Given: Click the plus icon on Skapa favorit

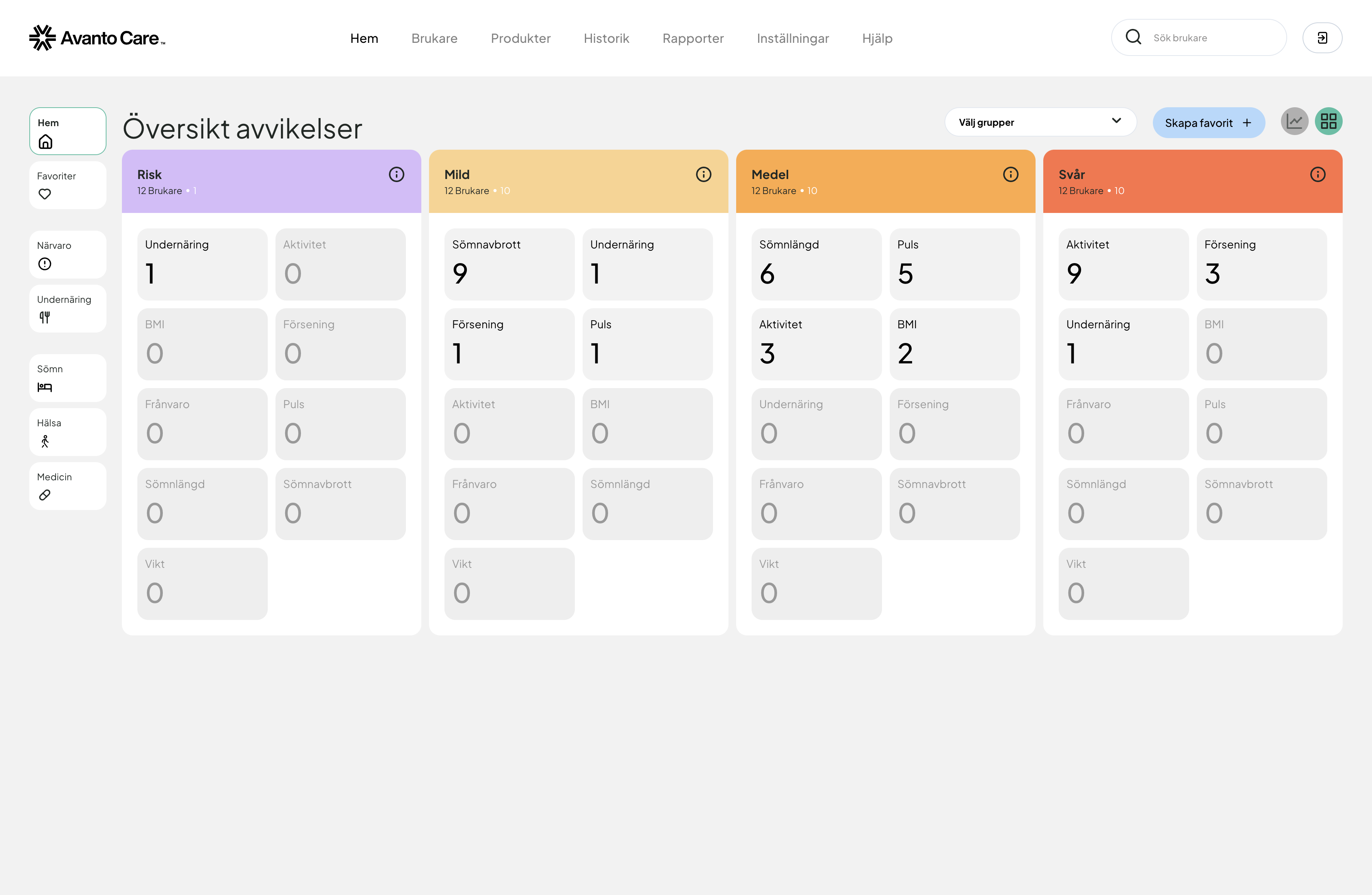Looking at the screenshot, I should pos(1247,123).
